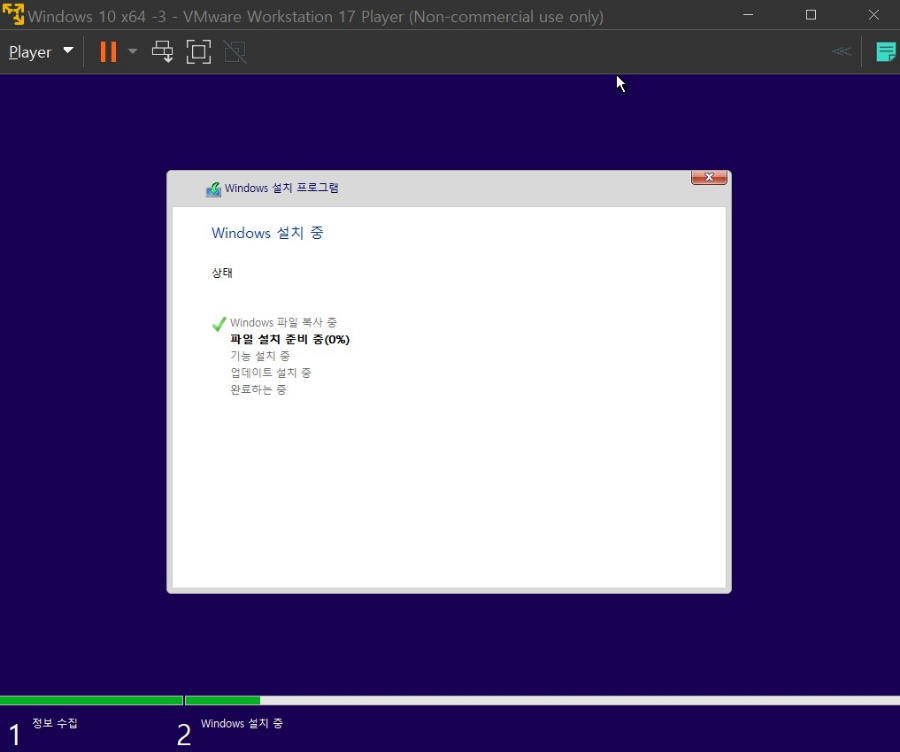The image size is (900, 752).
Task: Expand the power options dropdown arrow
Action: pyautogui.click(x=132, y=52)
